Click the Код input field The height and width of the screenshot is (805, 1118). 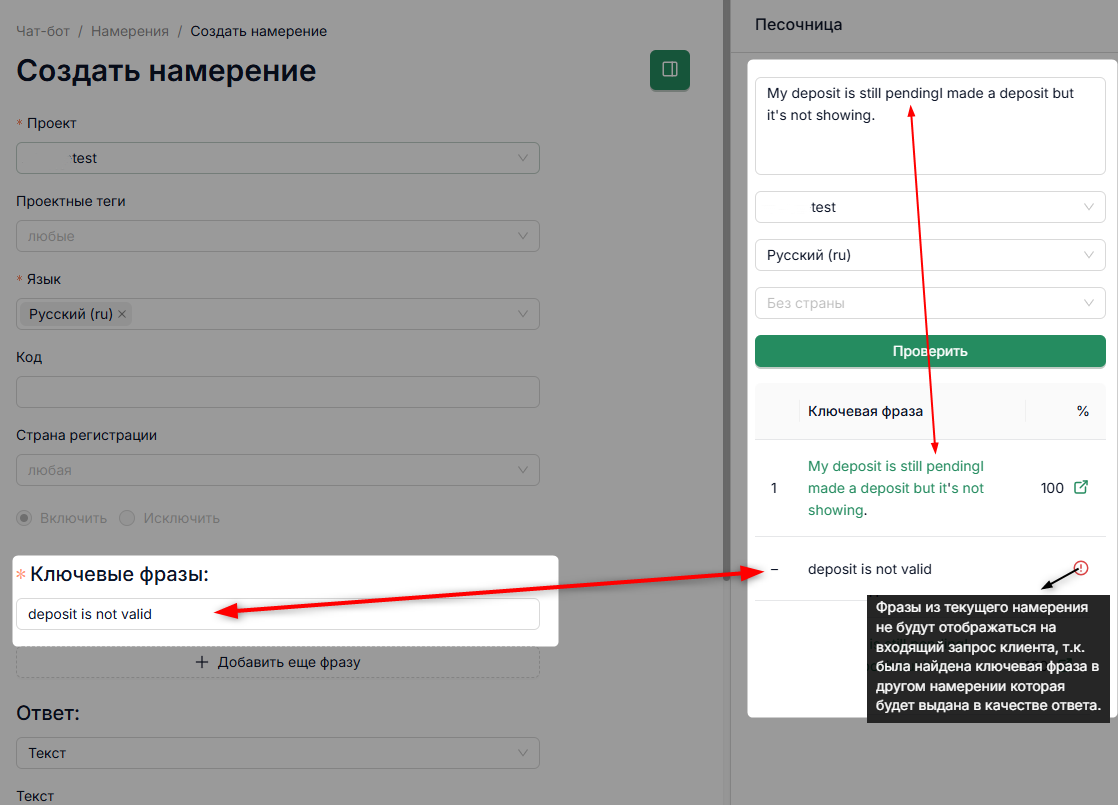click(278, 392)
